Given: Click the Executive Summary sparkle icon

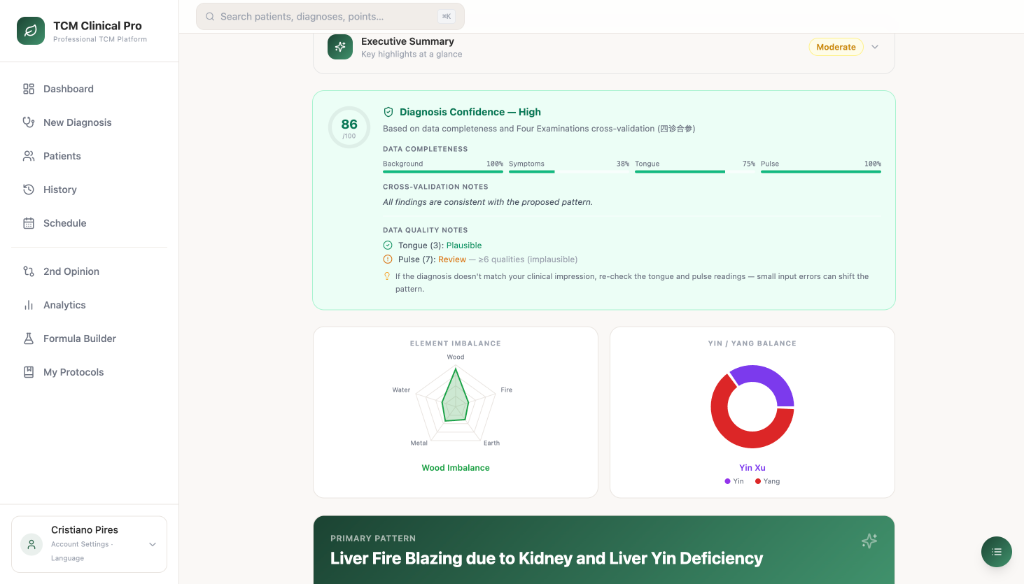Looking at the screenshot, I should (340, 47).
